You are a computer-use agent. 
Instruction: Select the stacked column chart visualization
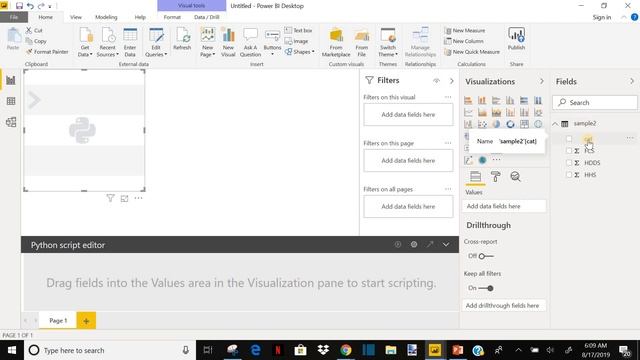pyautogui.click(x=482, y=100)
